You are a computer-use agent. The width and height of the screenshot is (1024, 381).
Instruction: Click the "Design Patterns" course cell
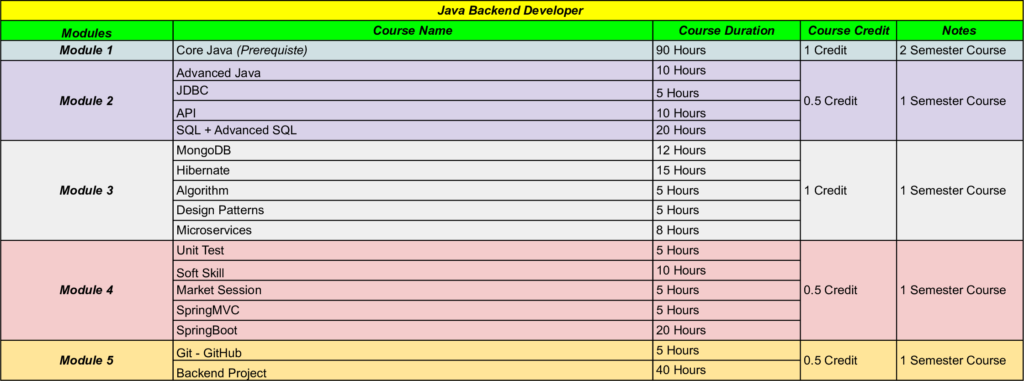click(413, 210)
